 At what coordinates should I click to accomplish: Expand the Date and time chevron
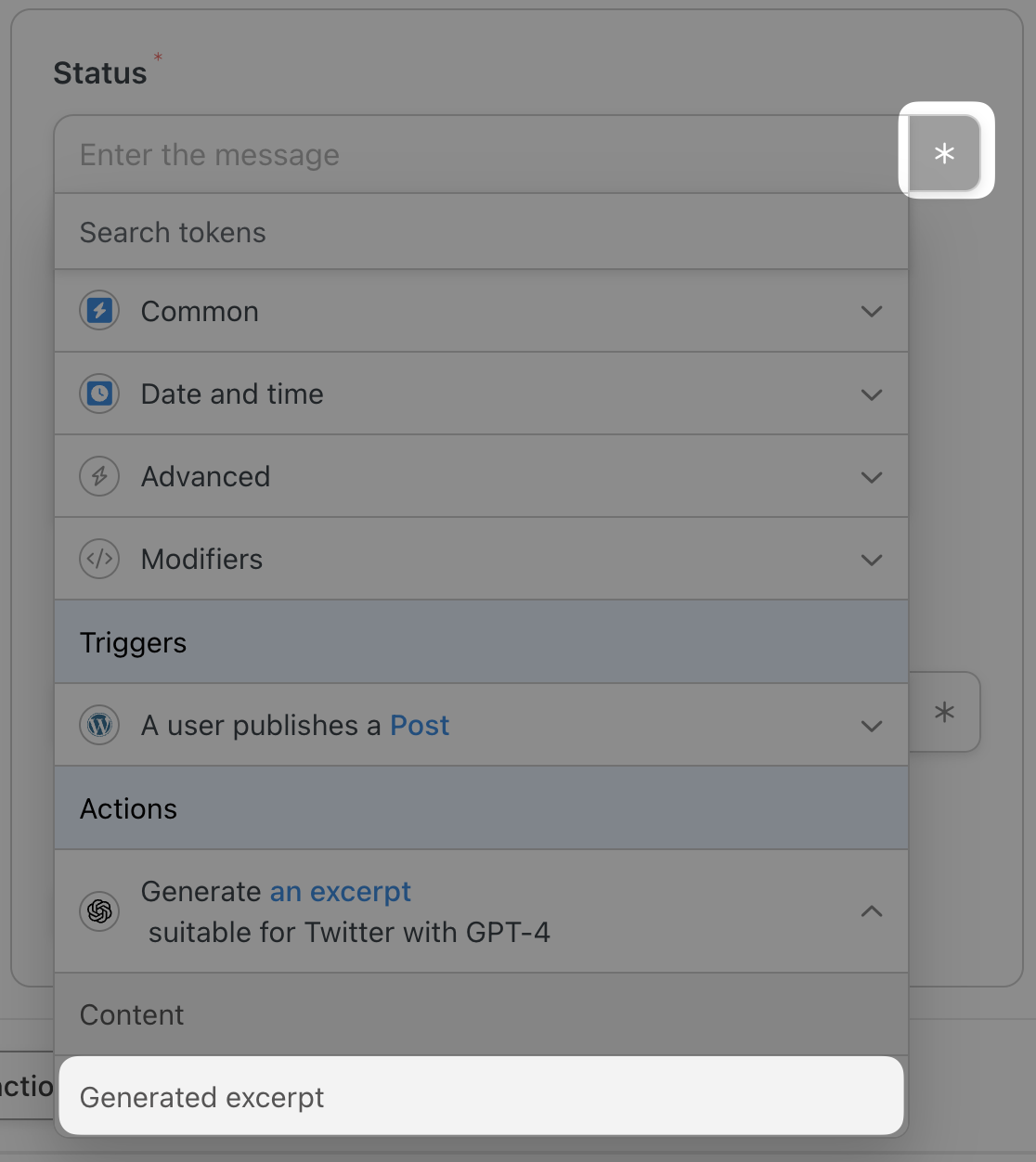(x=871, y=394)
